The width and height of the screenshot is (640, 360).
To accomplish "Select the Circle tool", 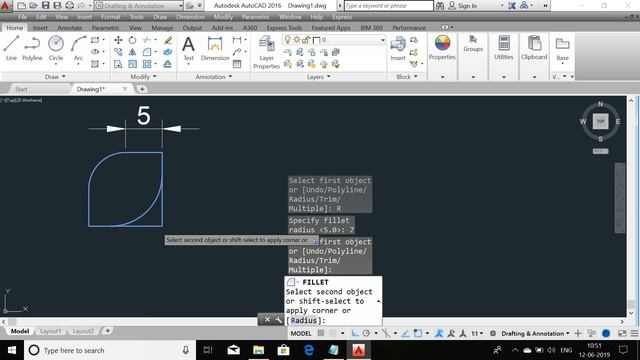I will click(56, 48).
